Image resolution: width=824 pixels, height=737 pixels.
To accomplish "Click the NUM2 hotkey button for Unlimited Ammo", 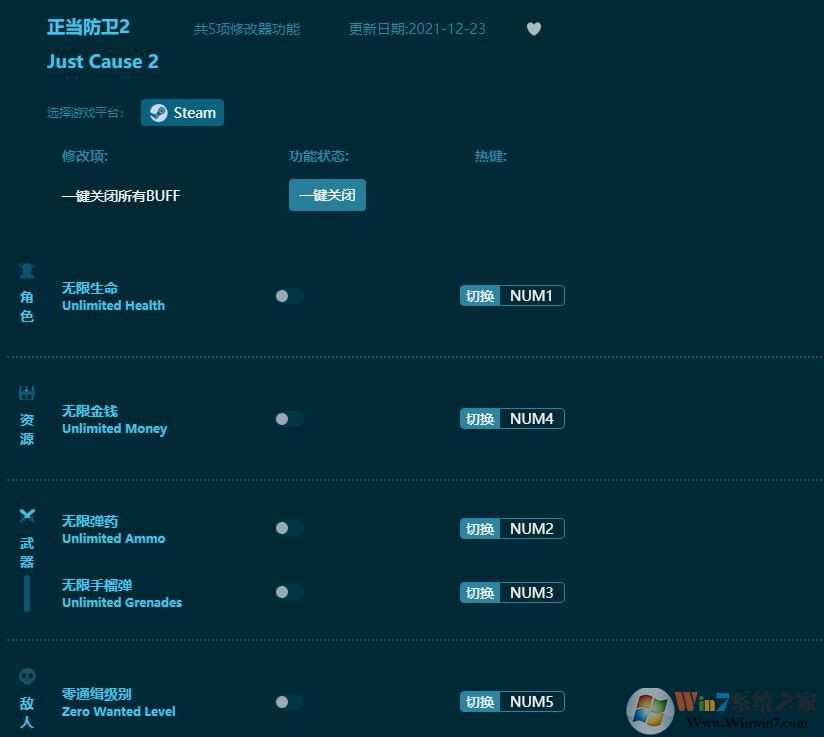I will [531, 528].
